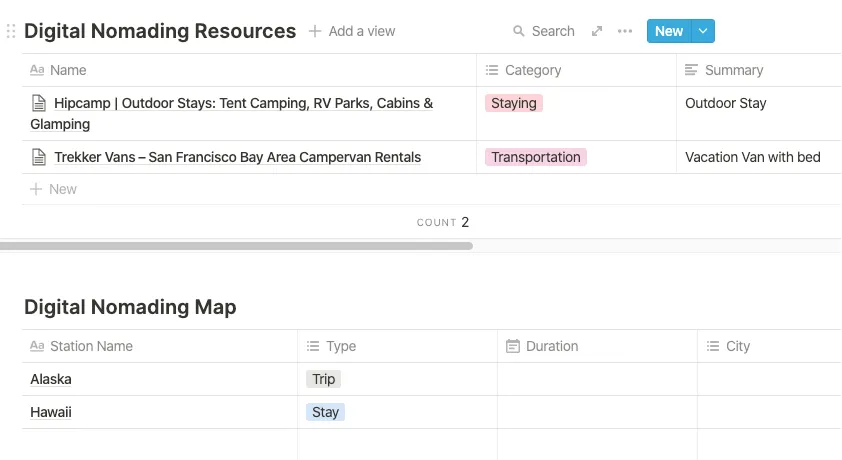This screenshot has width=842, height=460.
Task: Click the page icon next to Hipcamp entry
Action: tap(39, 103)
